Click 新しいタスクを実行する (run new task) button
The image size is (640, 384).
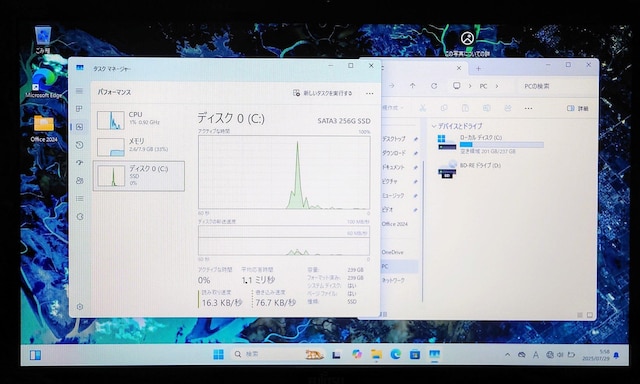pyautogui.click(x=322, y=93)
